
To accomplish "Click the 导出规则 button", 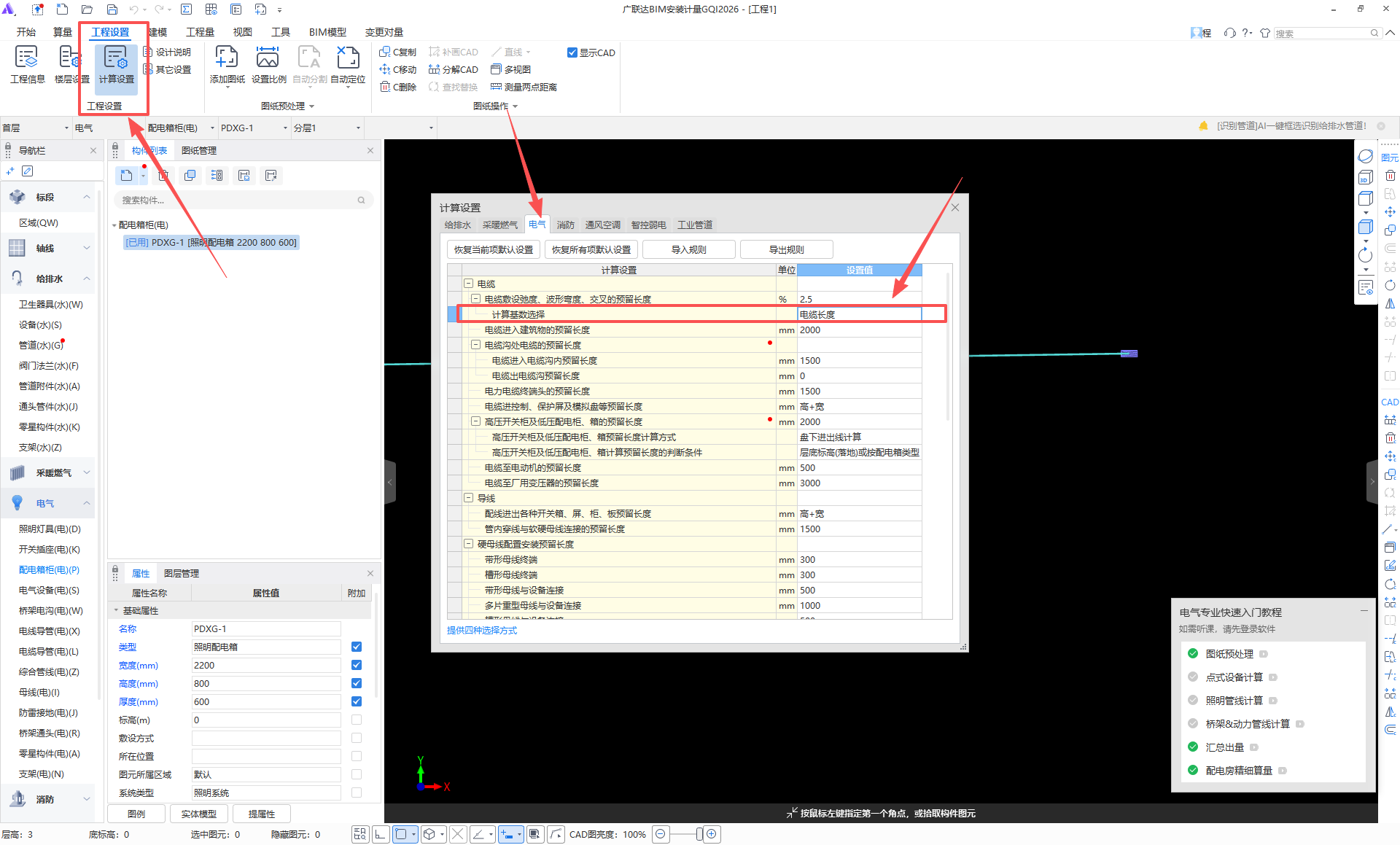I will 786,249.
